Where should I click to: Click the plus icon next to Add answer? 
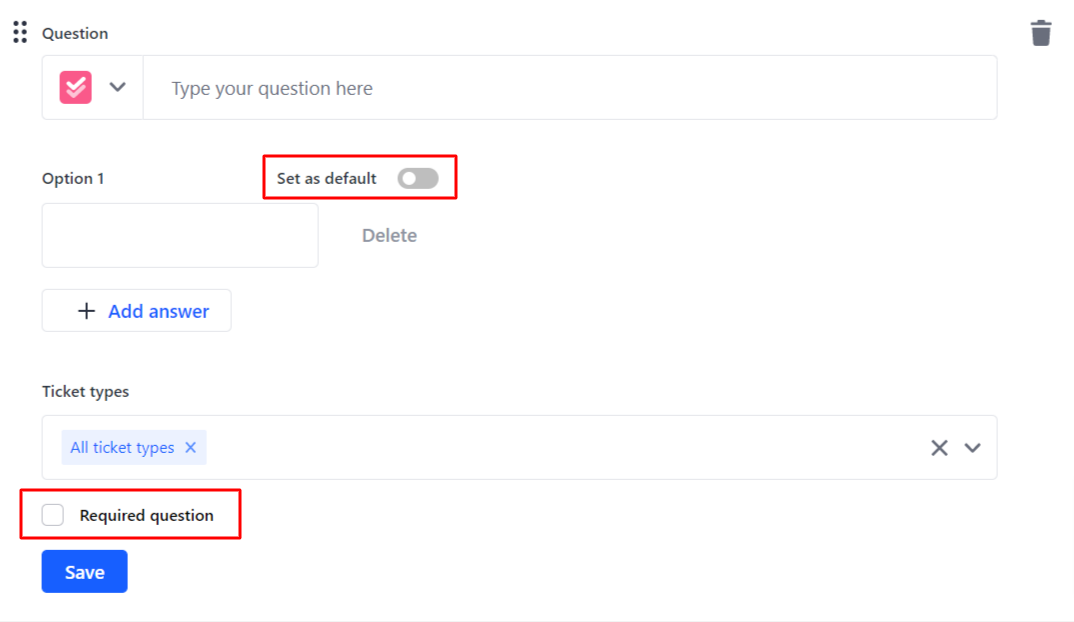86,311
